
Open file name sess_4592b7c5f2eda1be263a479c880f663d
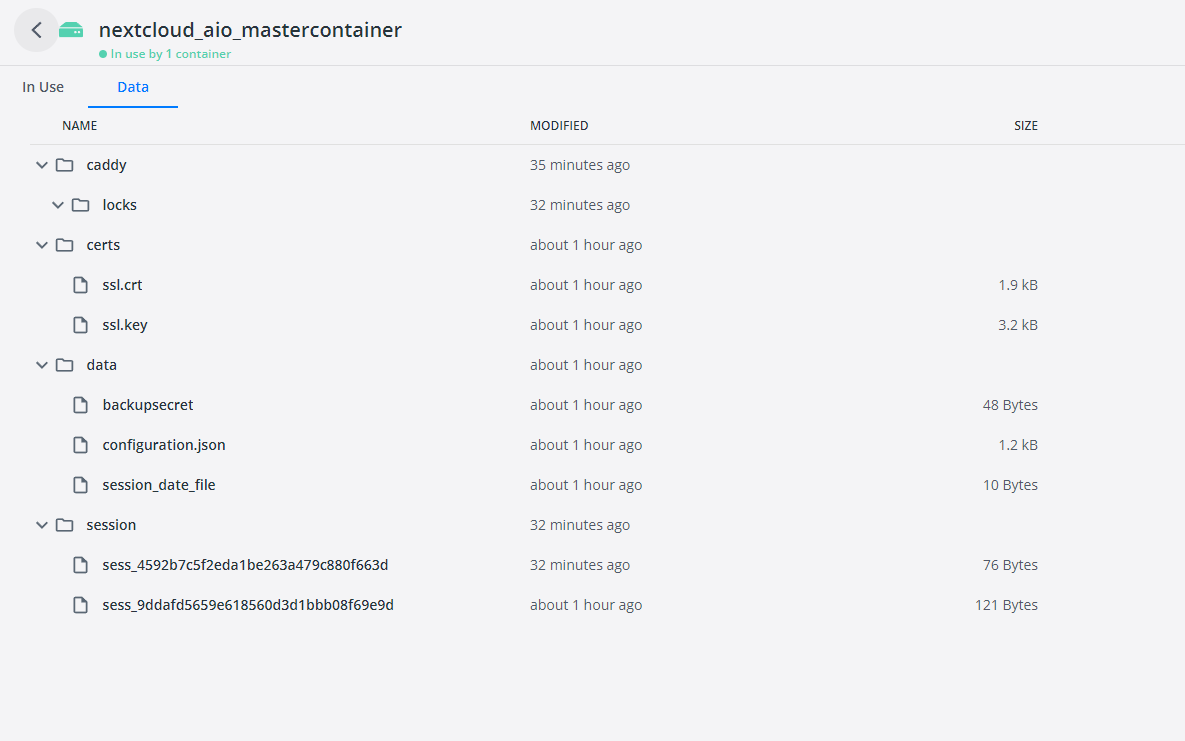[246, 565]
